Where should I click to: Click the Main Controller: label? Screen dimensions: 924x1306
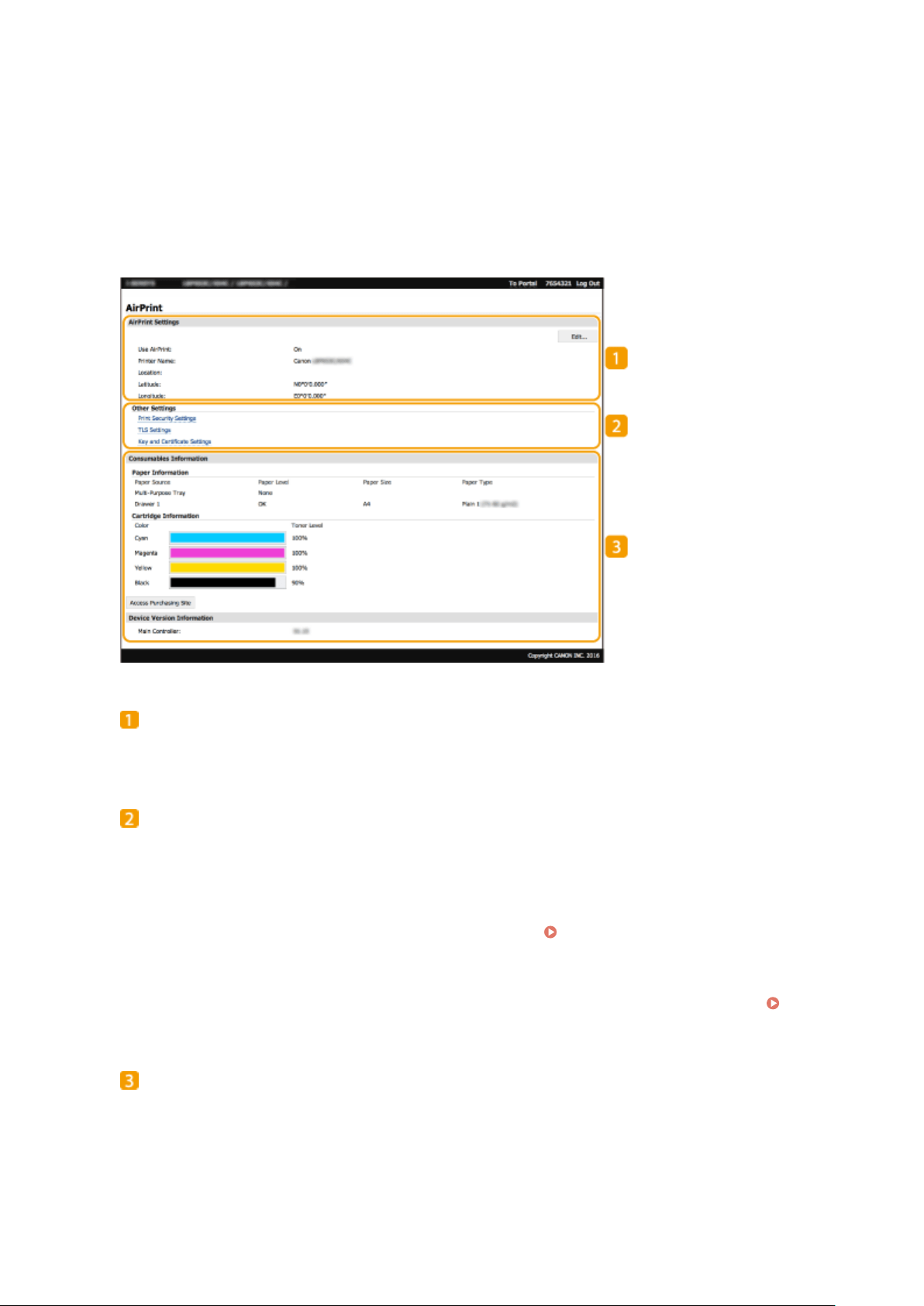[159, 632]
